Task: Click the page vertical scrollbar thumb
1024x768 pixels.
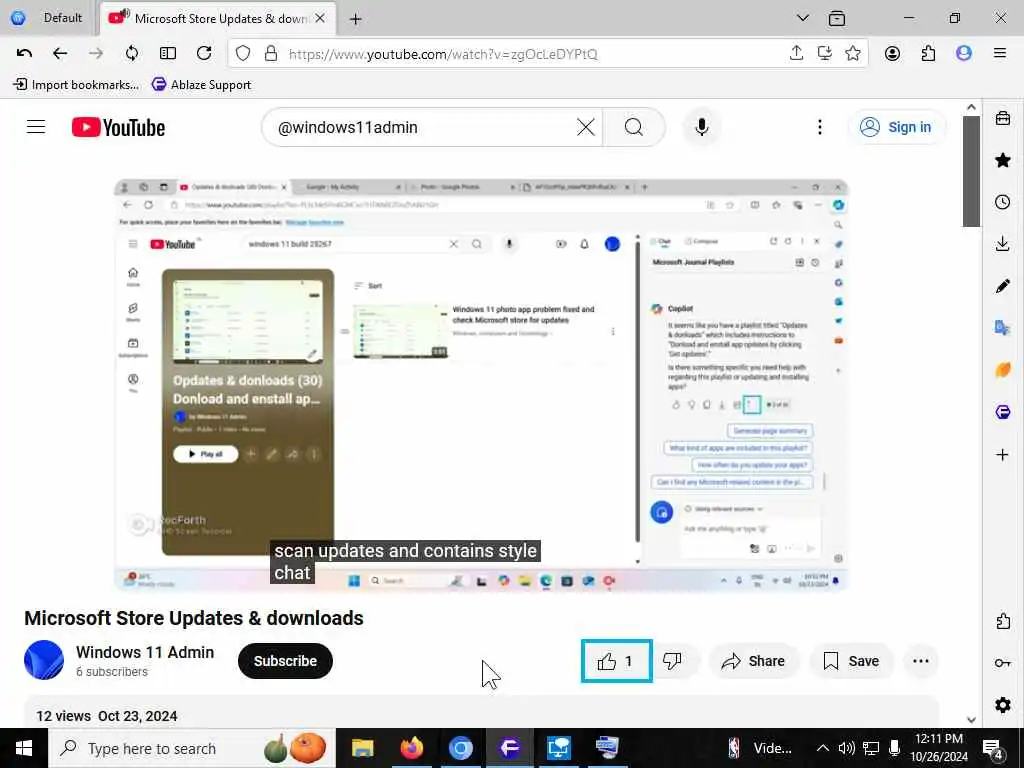Action: pyautogui.click(x=971, y=172)
